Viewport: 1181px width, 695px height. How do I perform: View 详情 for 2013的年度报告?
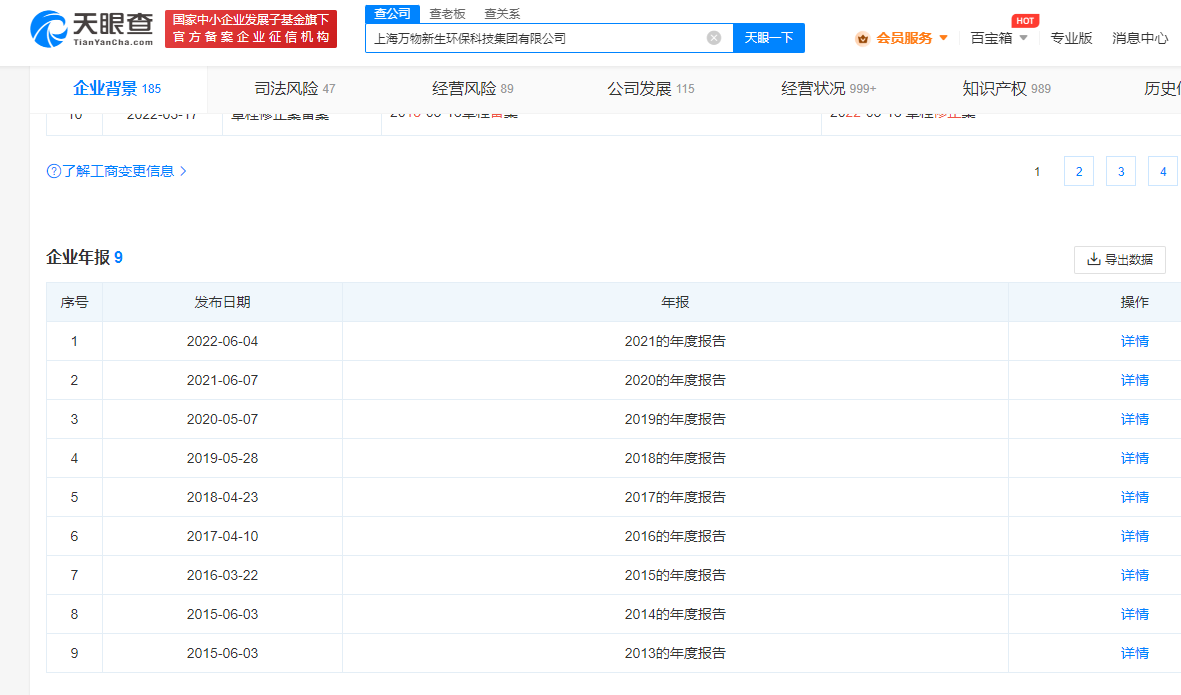(x=1134, y=653)
